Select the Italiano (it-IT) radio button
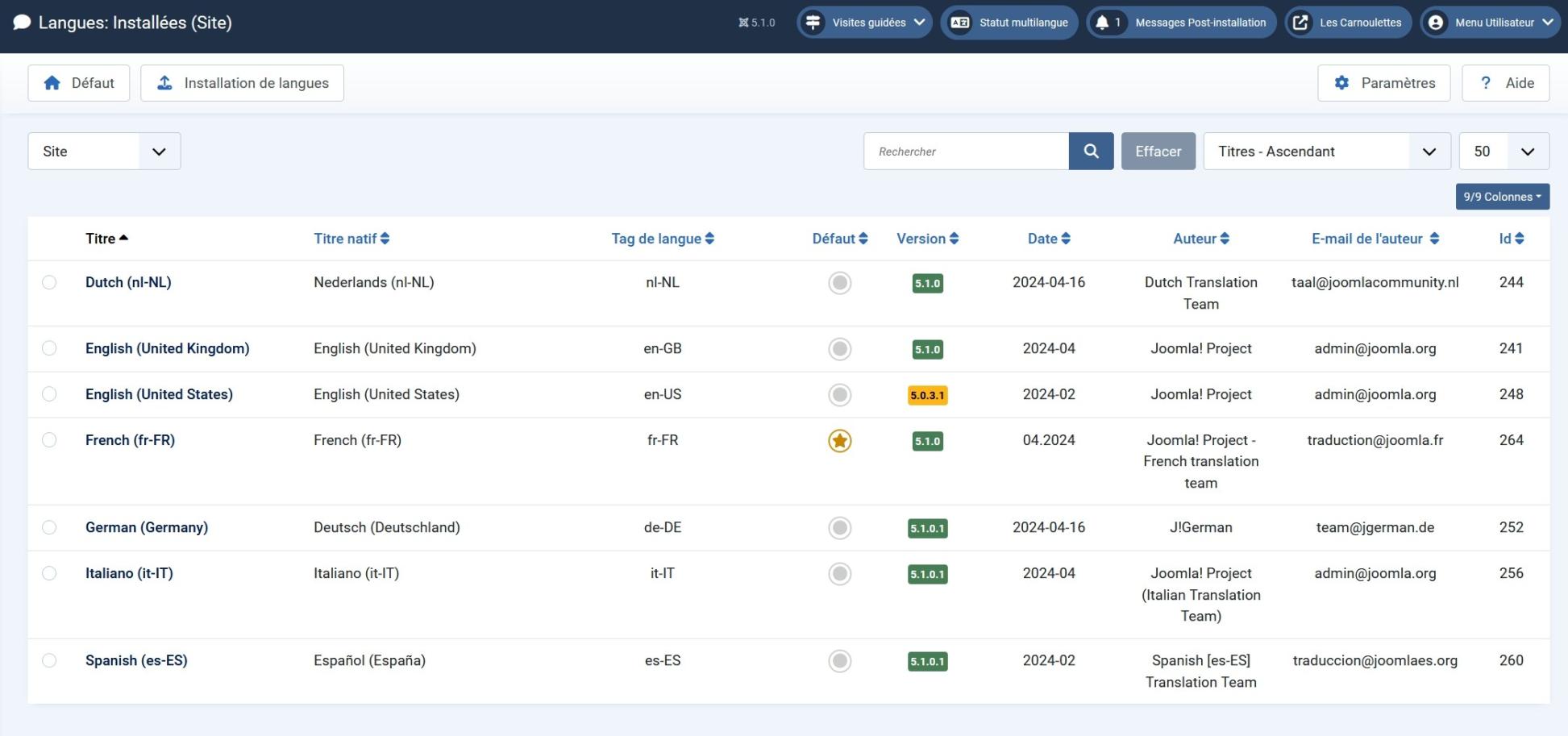Viewport: 1568px width, 736px height. click(x=49, y=573)
